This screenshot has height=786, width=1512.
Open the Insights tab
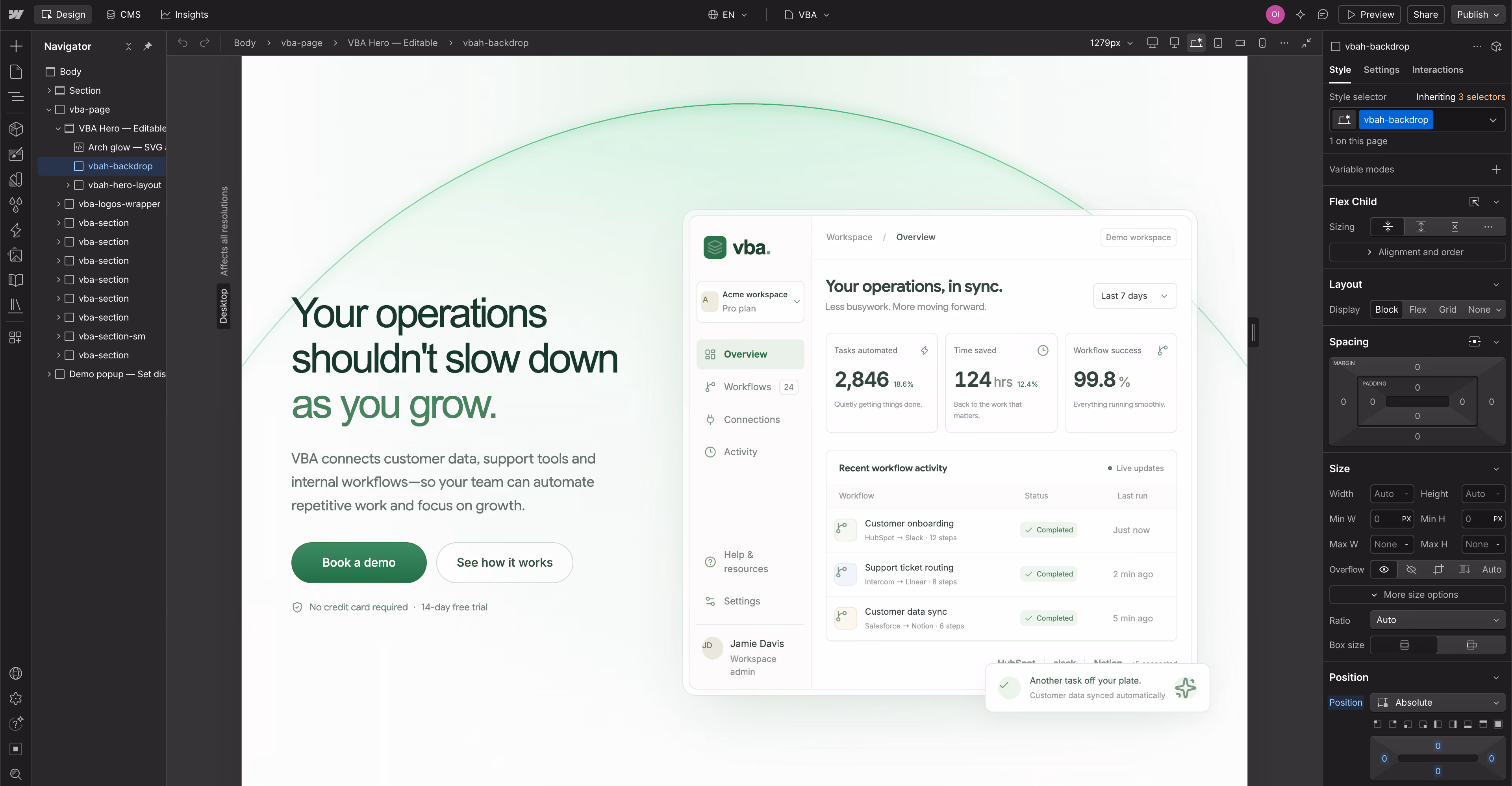[184, 15]
